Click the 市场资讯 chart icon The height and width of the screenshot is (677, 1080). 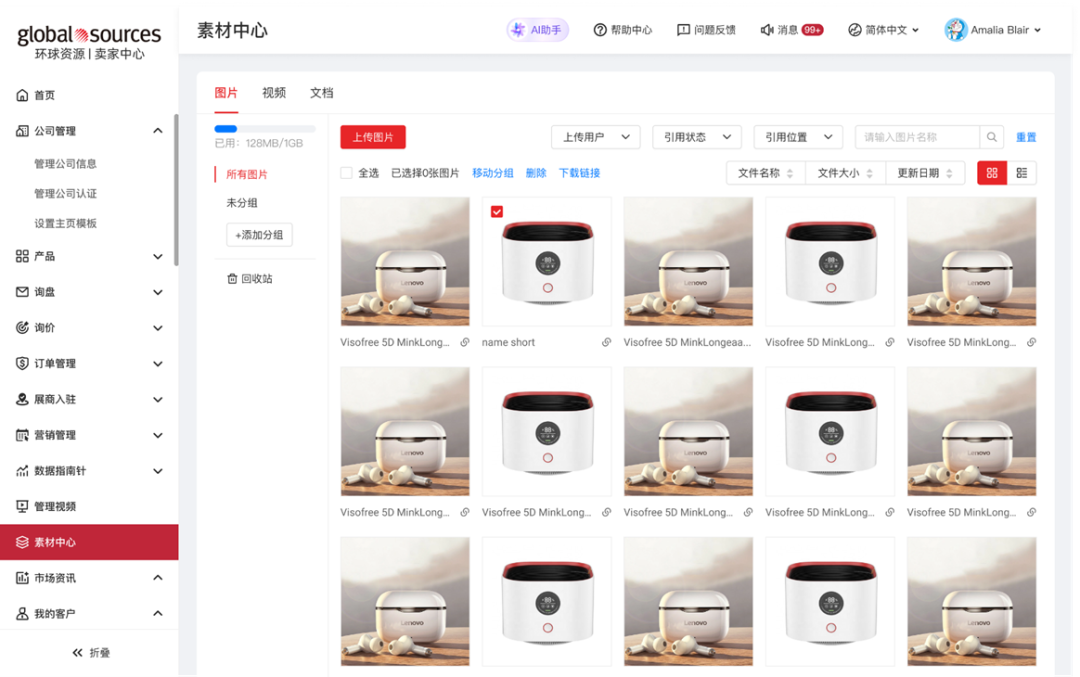[22, 578]
